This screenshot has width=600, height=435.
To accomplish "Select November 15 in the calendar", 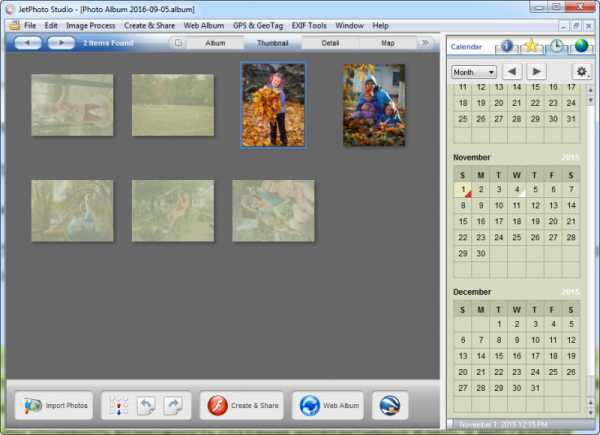I will tap(463, 221).
